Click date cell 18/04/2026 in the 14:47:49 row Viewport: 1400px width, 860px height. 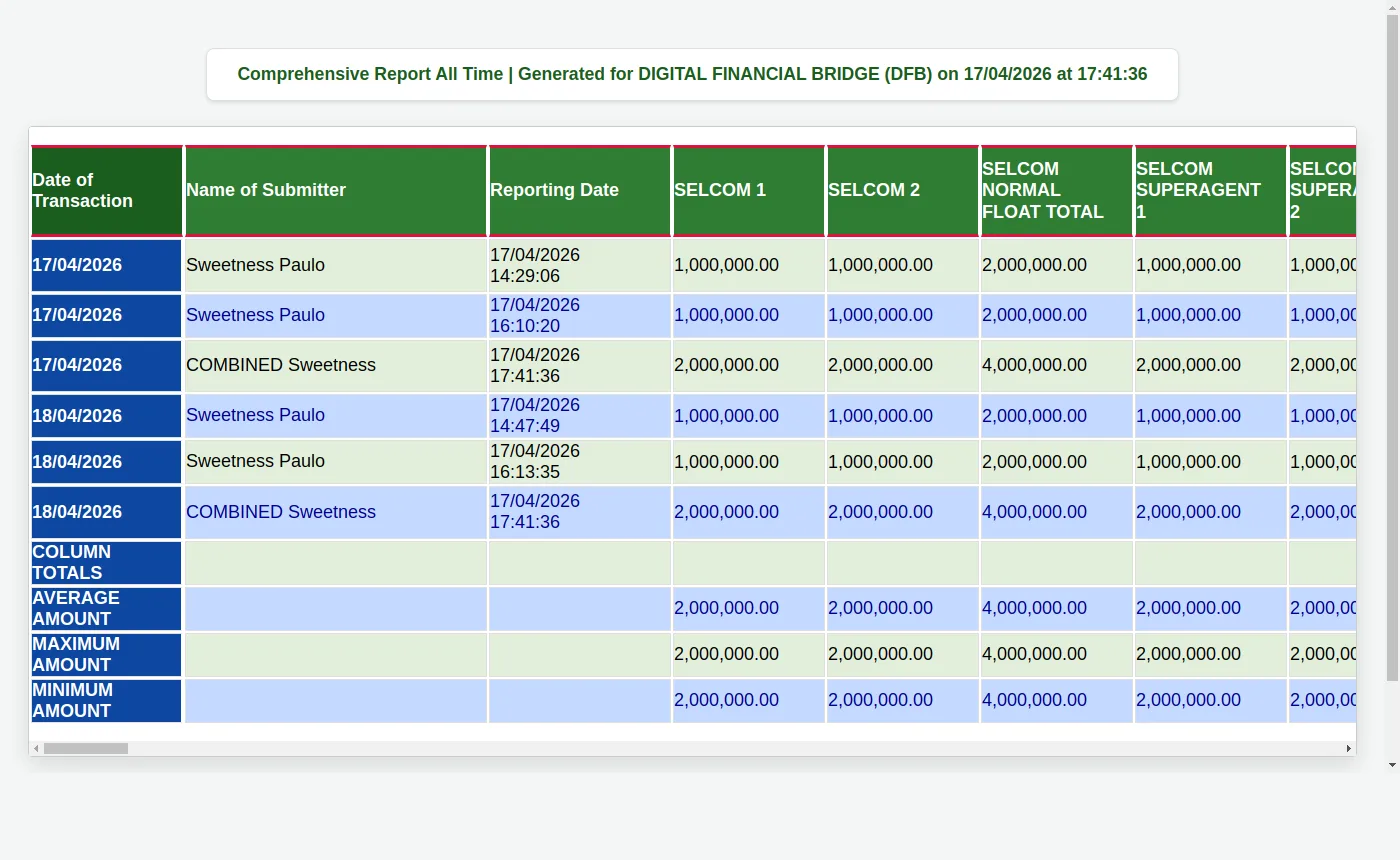click(x=106, y=415)
